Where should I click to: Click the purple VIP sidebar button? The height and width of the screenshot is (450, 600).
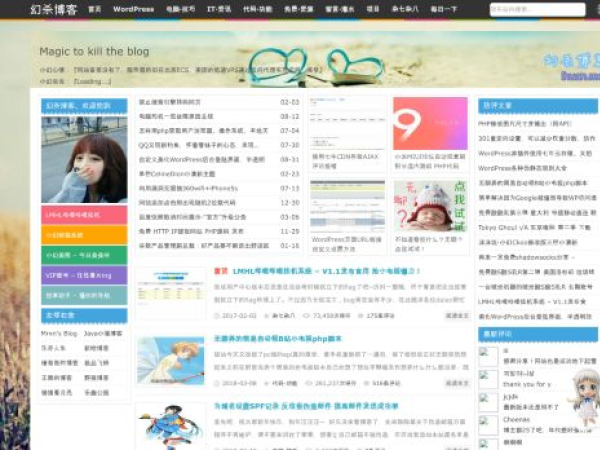tap(84, 274)
